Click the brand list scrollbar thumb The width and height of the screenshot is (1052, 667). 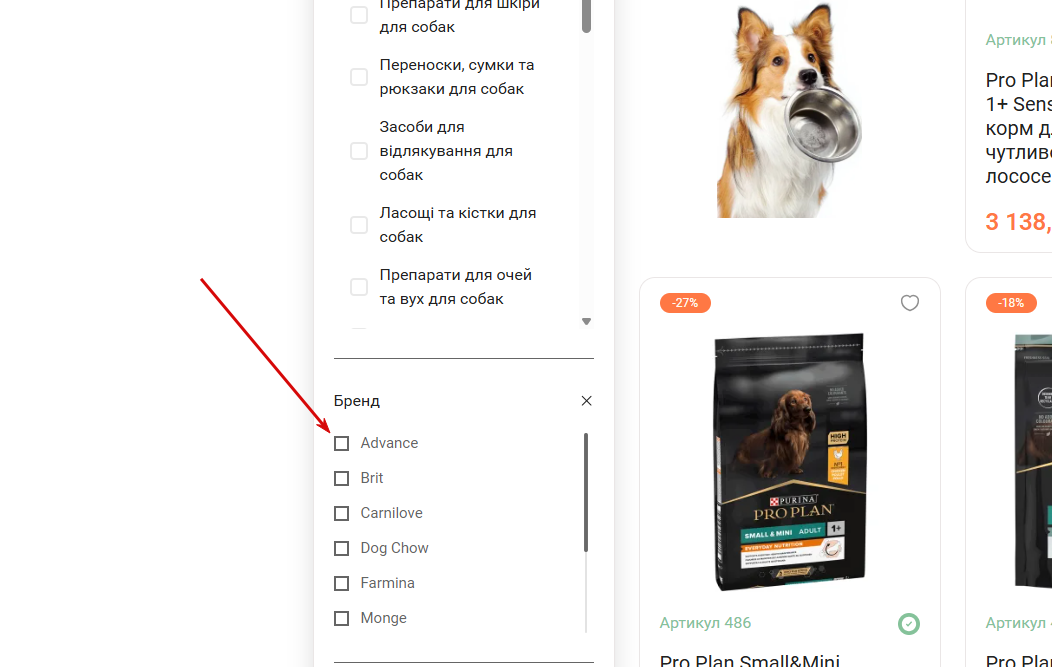(586, 493)
